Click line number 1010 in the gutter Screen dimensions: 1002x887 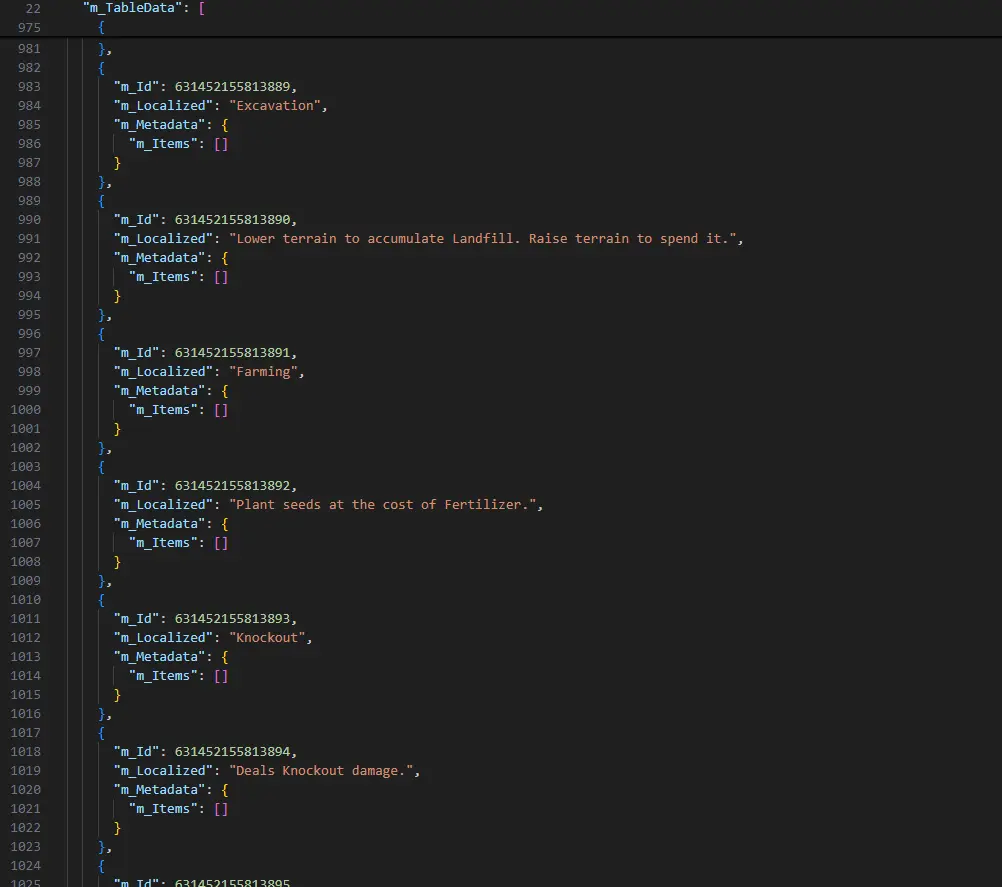click(26, 599)
